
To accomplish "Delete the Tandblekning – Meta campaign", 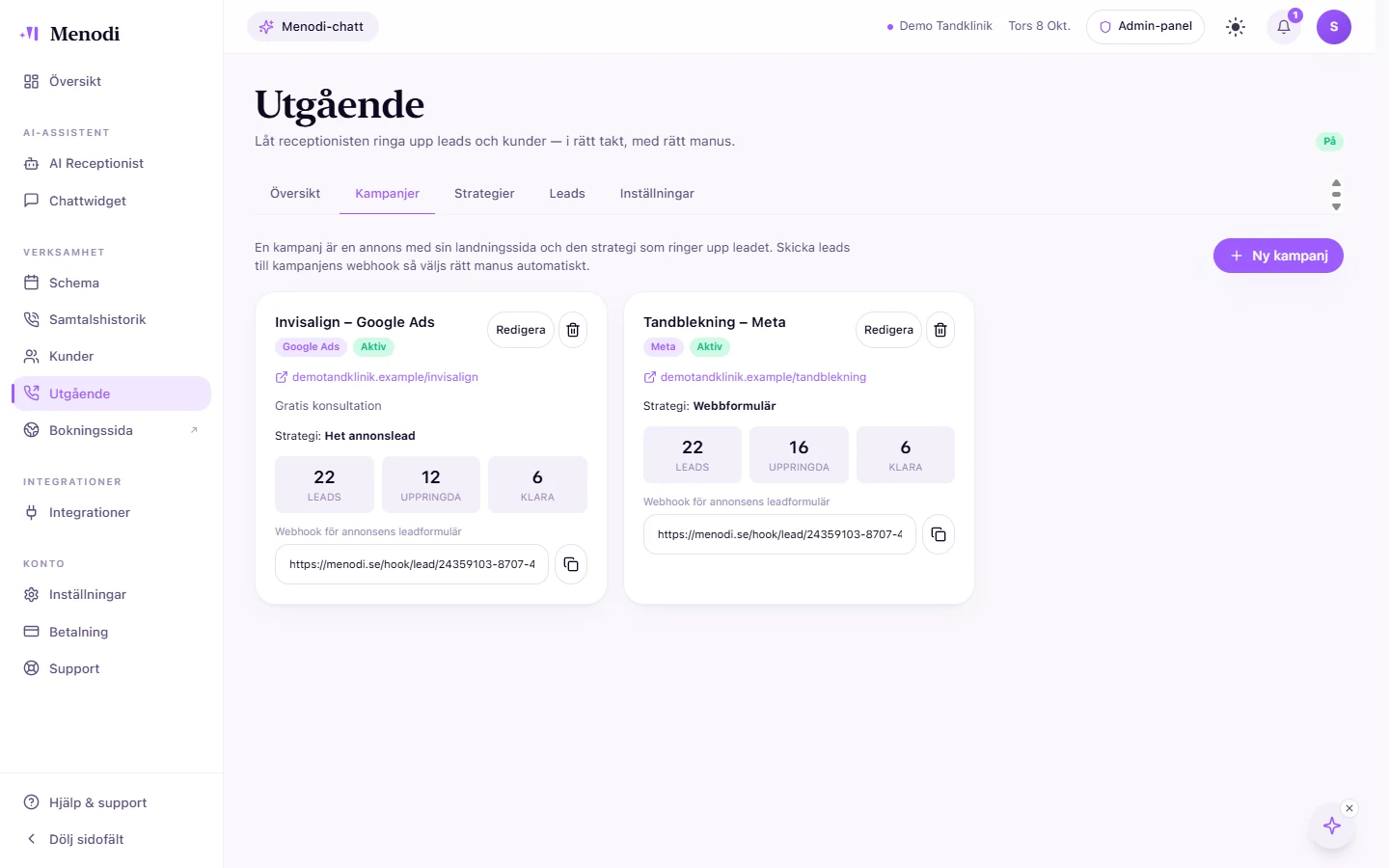I will [940, 330].
